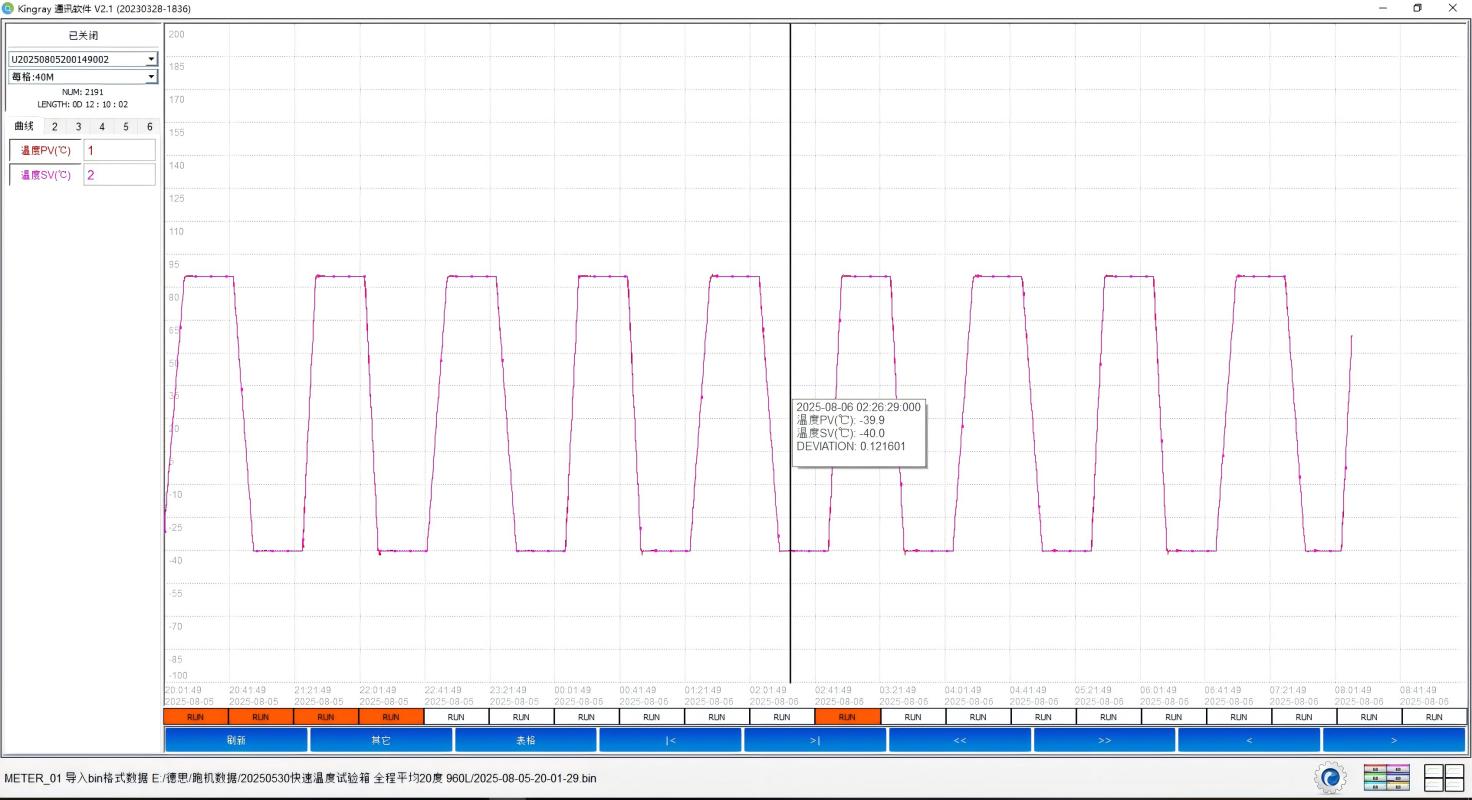Open the 表格 table button
The width and height of the screenshot is (1472, 800).
[526, 740]
